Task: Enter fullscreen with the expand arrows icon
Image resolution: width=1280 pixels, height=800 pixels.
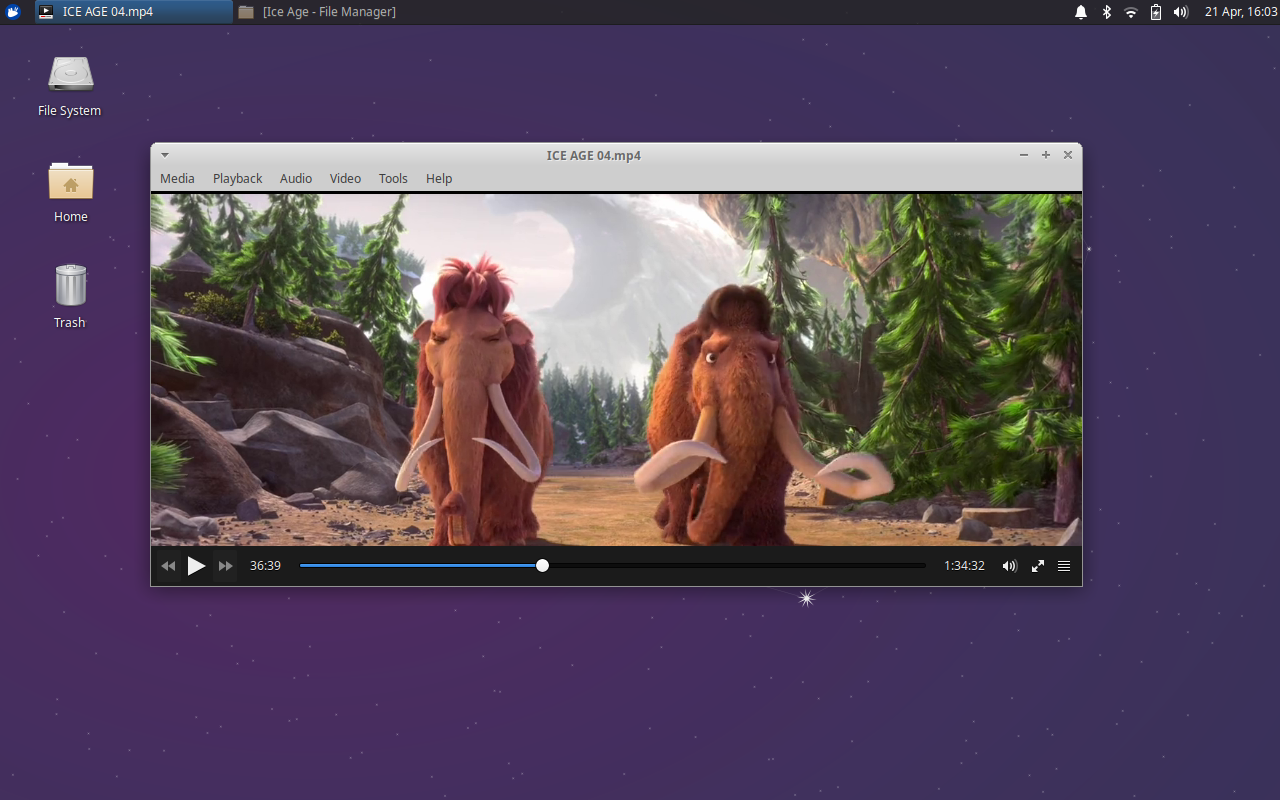Action: [x=1038, y=566]
